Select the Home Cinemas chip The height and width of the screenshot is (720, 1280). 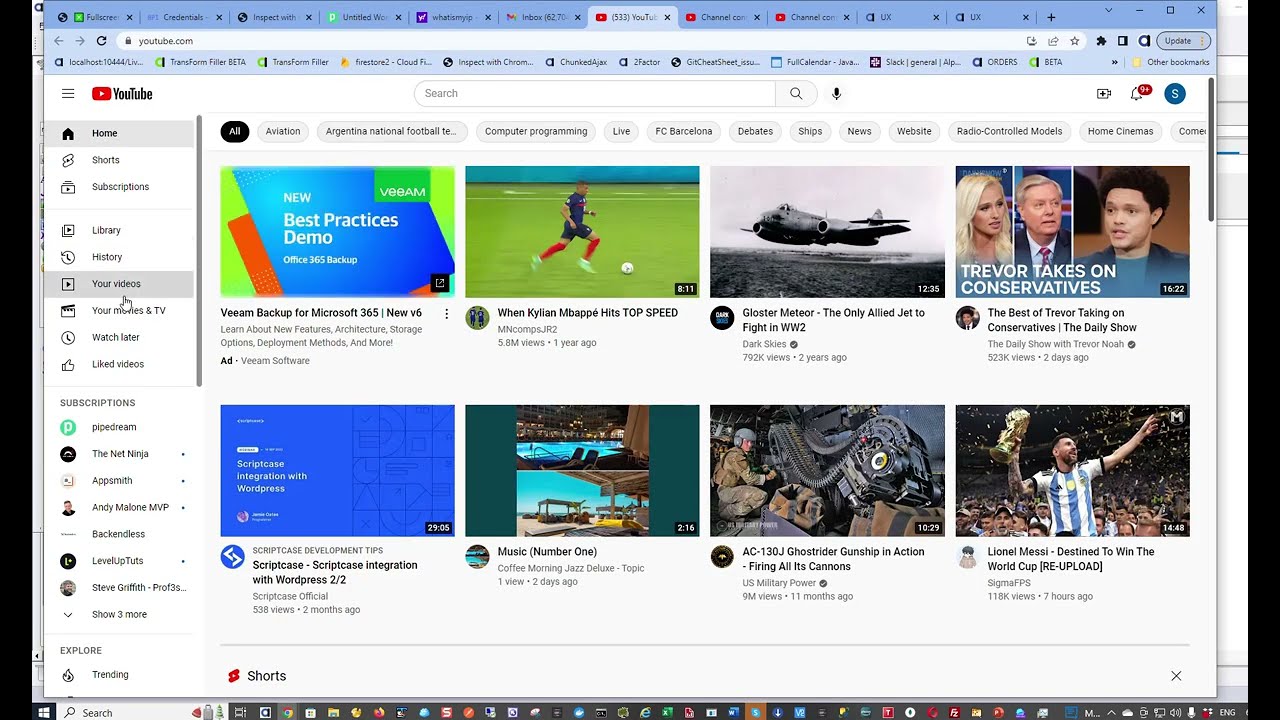pos(1120,131)
